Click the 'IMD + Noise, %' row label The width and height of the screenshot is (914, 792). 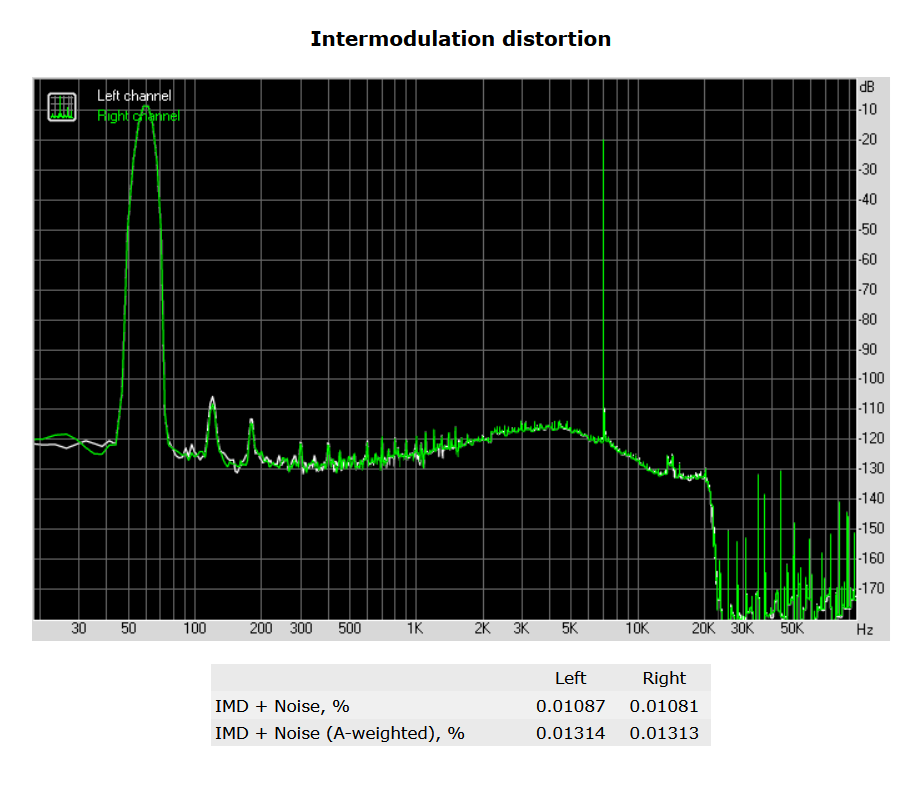coord(282,706)
